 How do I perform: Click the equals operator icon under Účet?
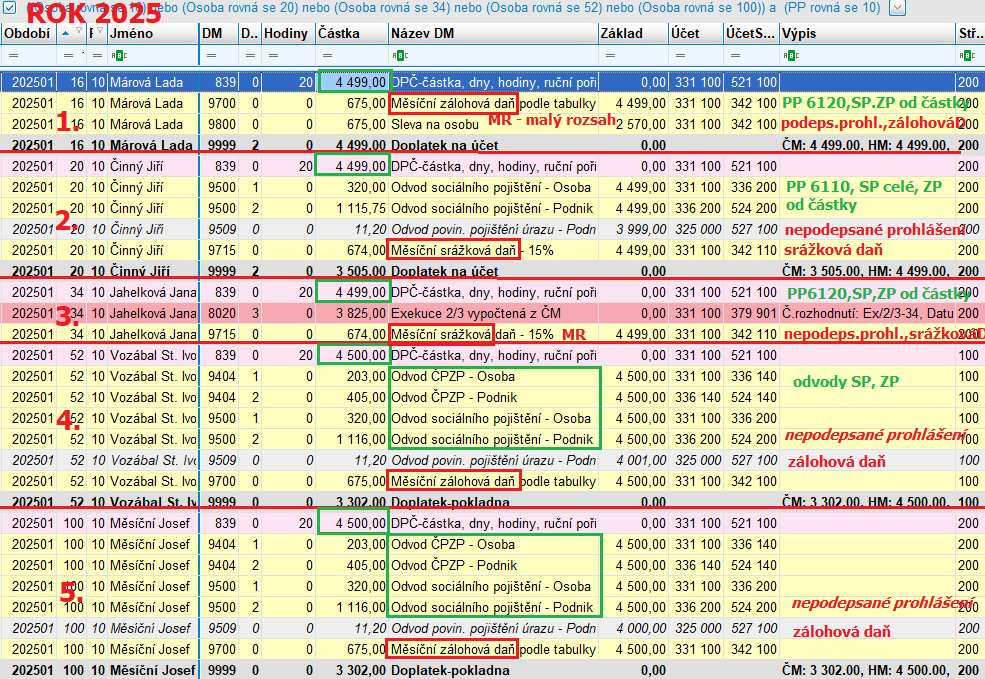[680, 56]
